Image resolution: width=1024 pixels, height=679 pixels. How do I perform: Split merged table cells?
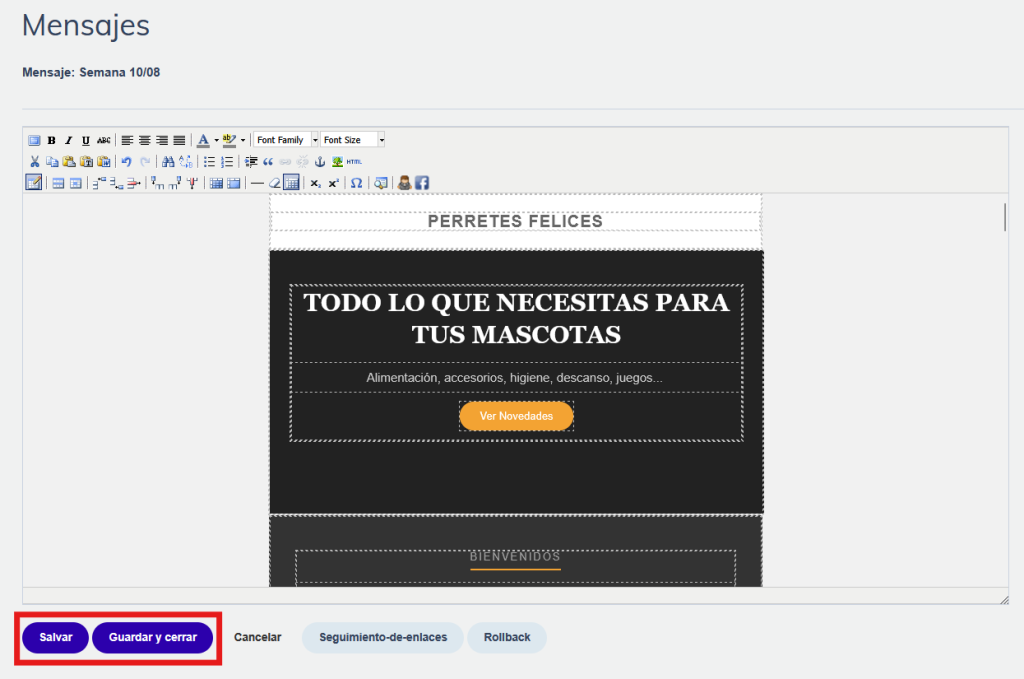tap(216, 183)
